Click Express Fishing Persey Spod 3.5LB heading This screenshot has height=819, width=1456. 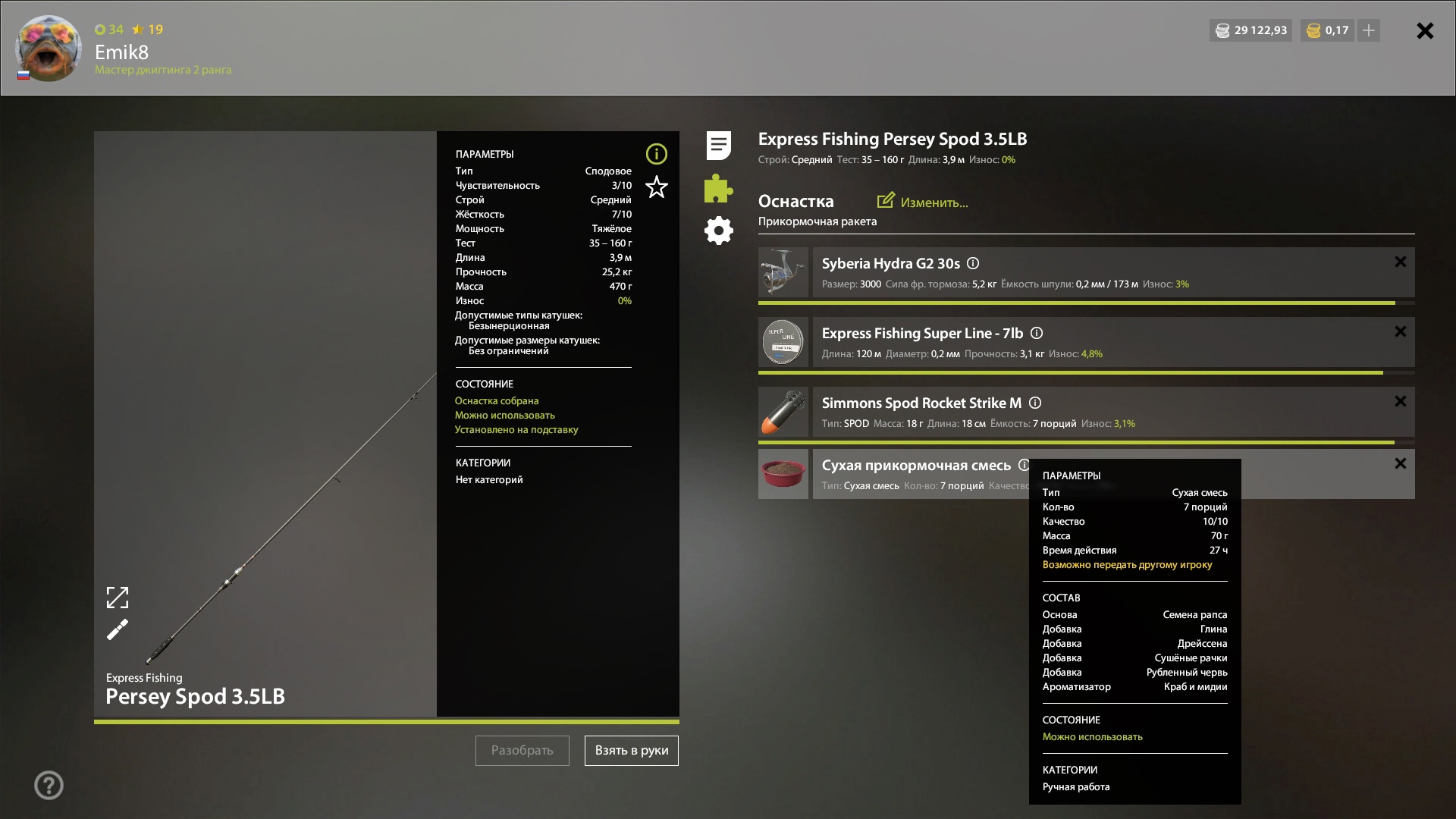(x=893, y=139)
